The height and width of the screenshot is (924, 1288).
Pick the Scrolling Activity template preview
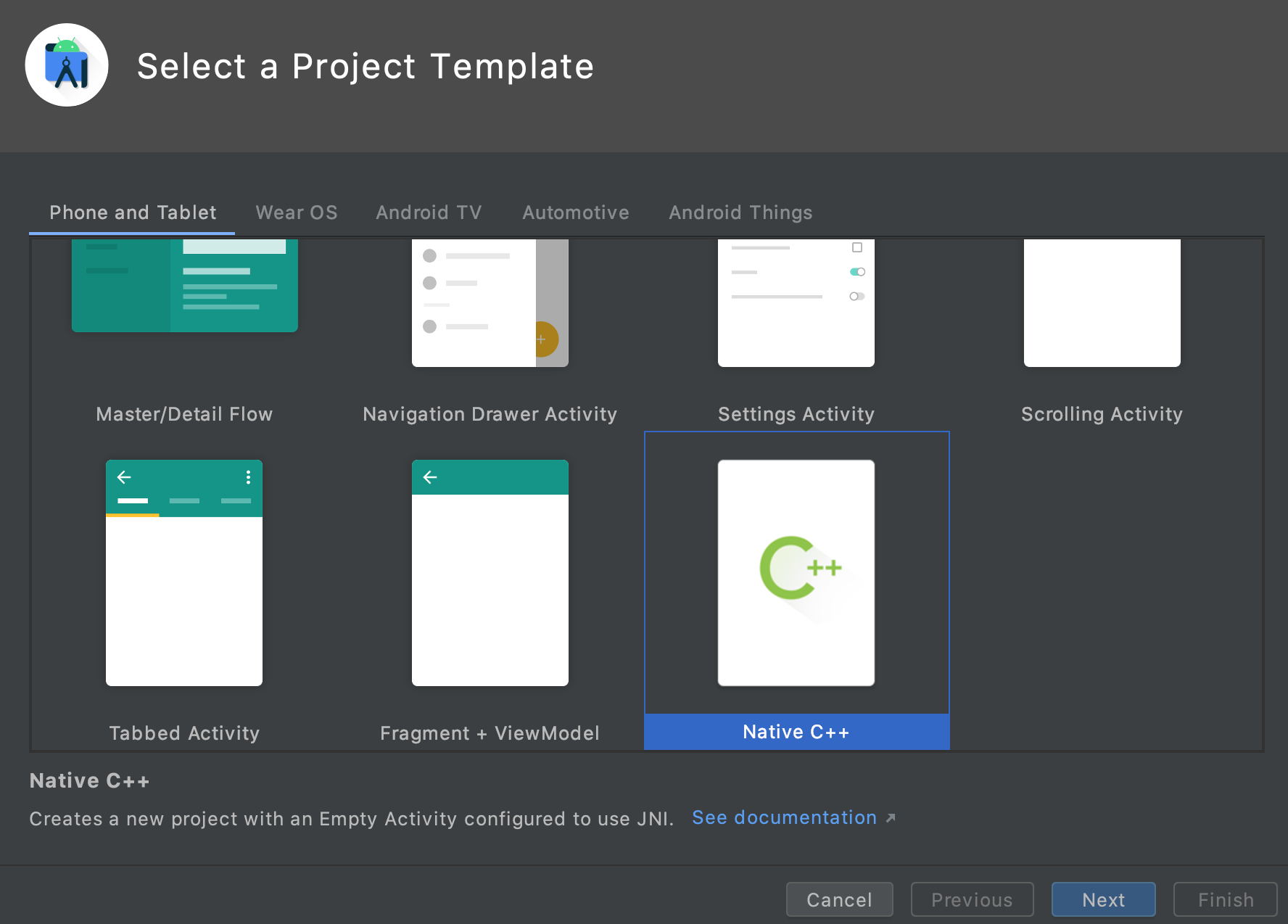point(1102,302)
